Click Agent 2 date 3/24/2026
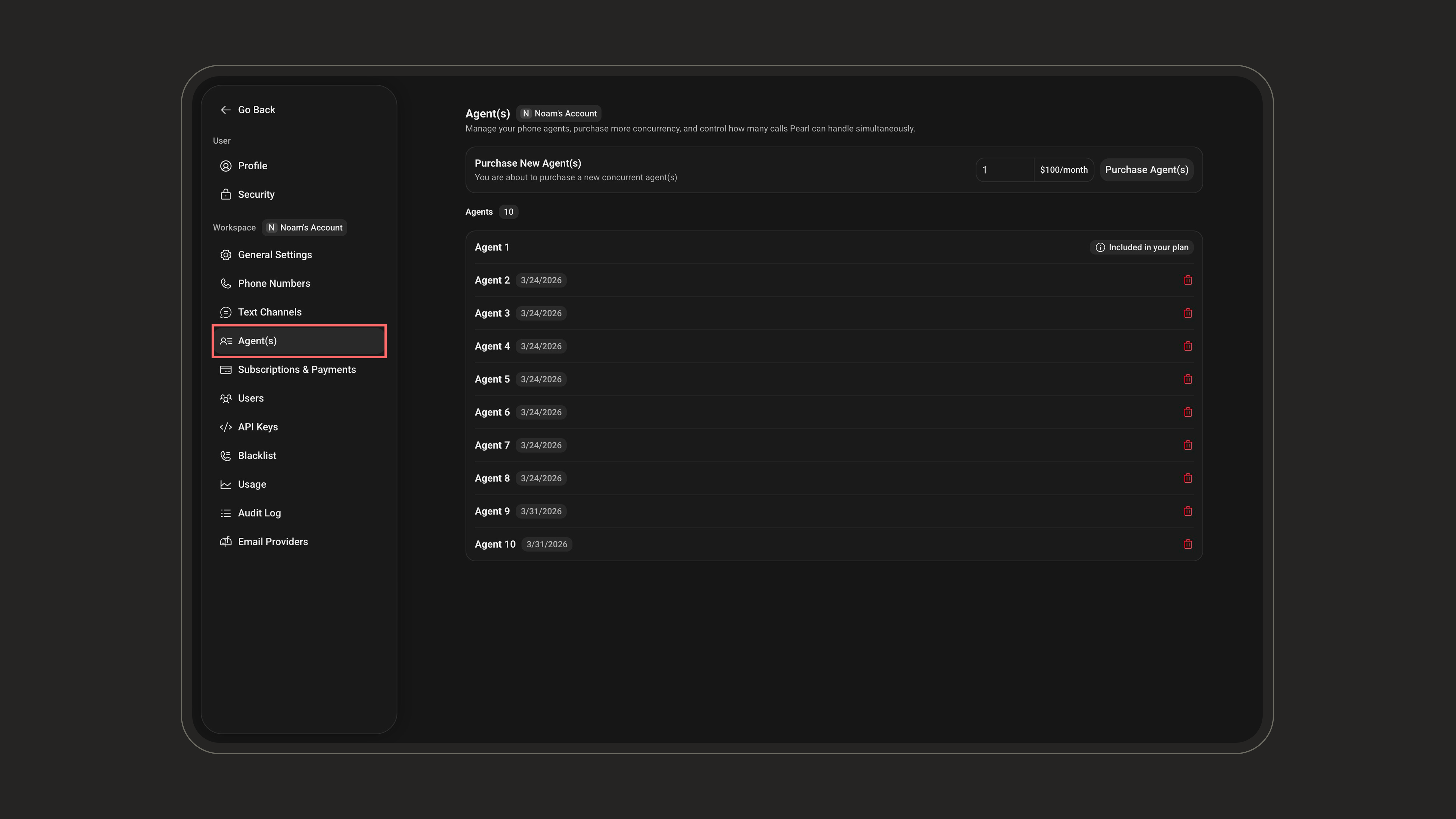 [541, 280]
